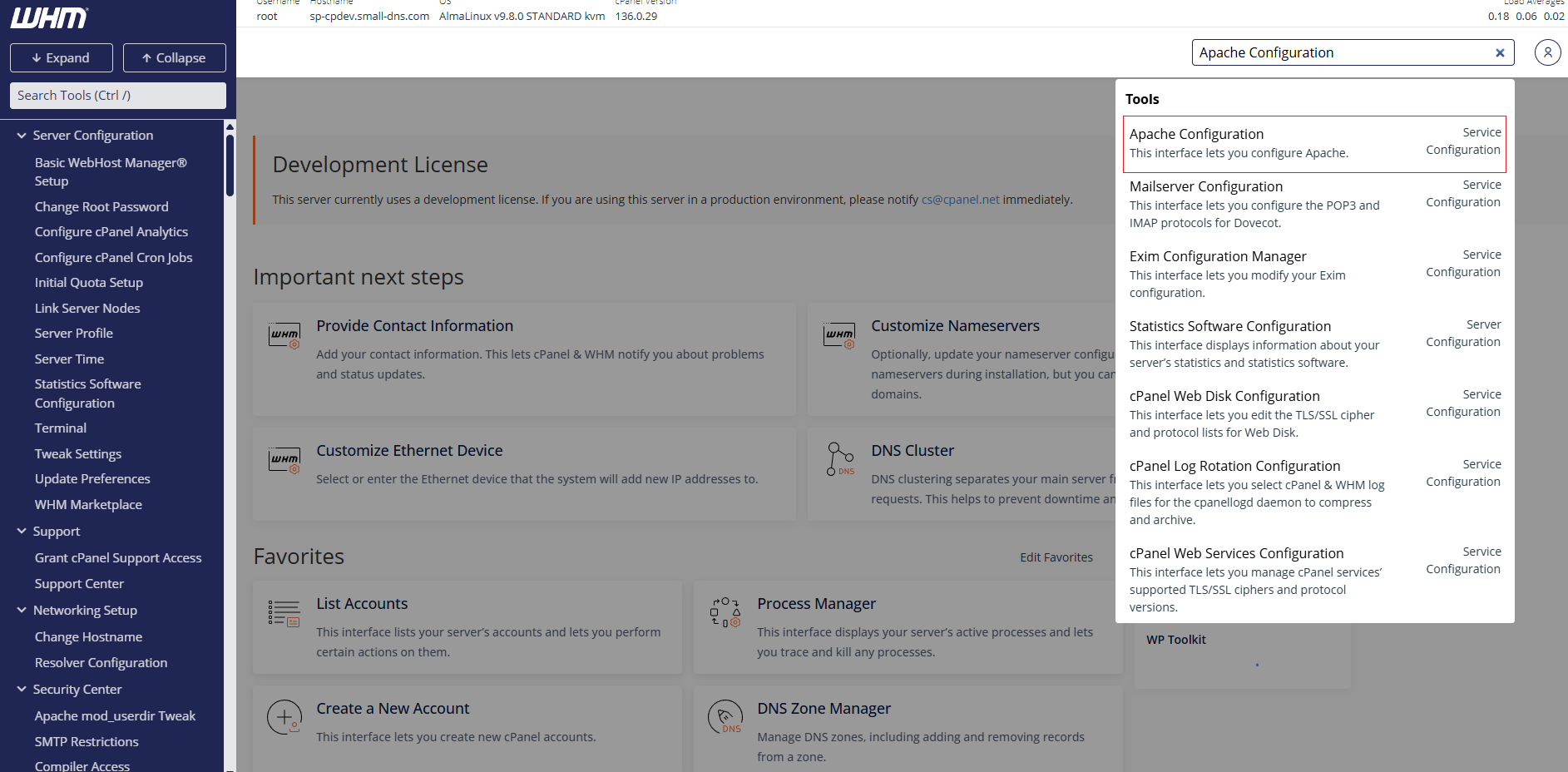Open SMTP Restrictions
The width and height of the screenshot is (1568, 772).
pos(87,741)
